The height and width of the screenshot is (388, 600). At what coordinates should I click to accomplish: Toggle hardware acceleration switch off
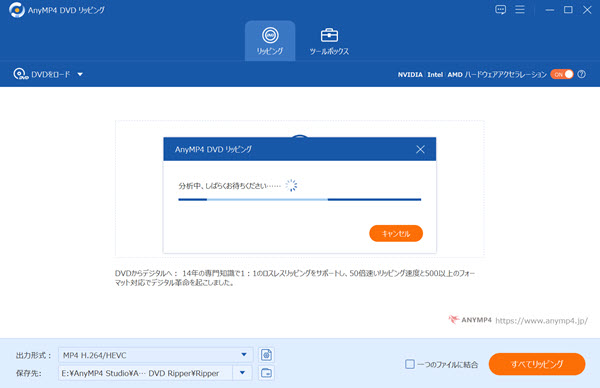click(562, 74)
